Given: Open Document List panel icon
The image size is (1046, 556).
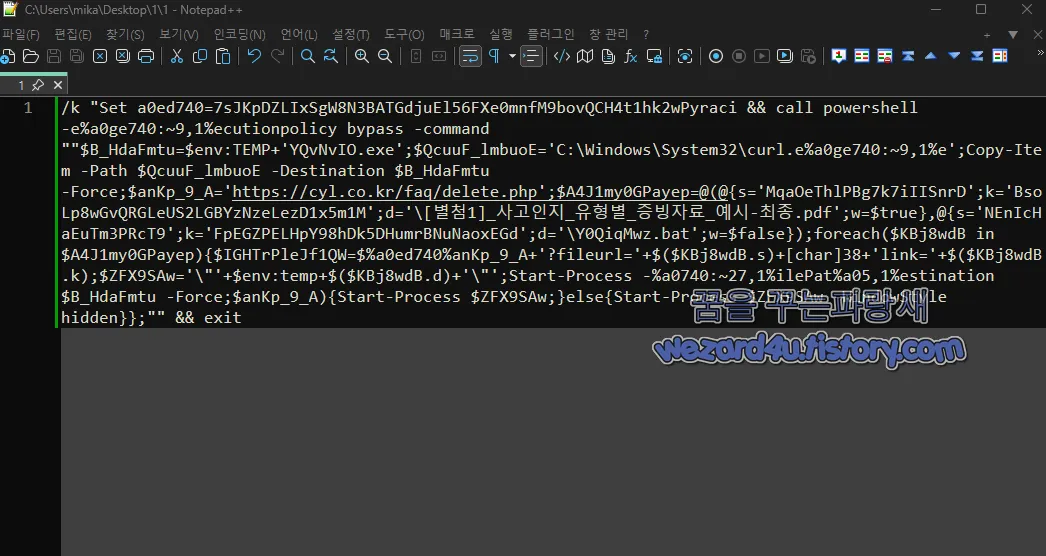Looking at the screenshot, I should pyautogui.click(x=608, y=56).
